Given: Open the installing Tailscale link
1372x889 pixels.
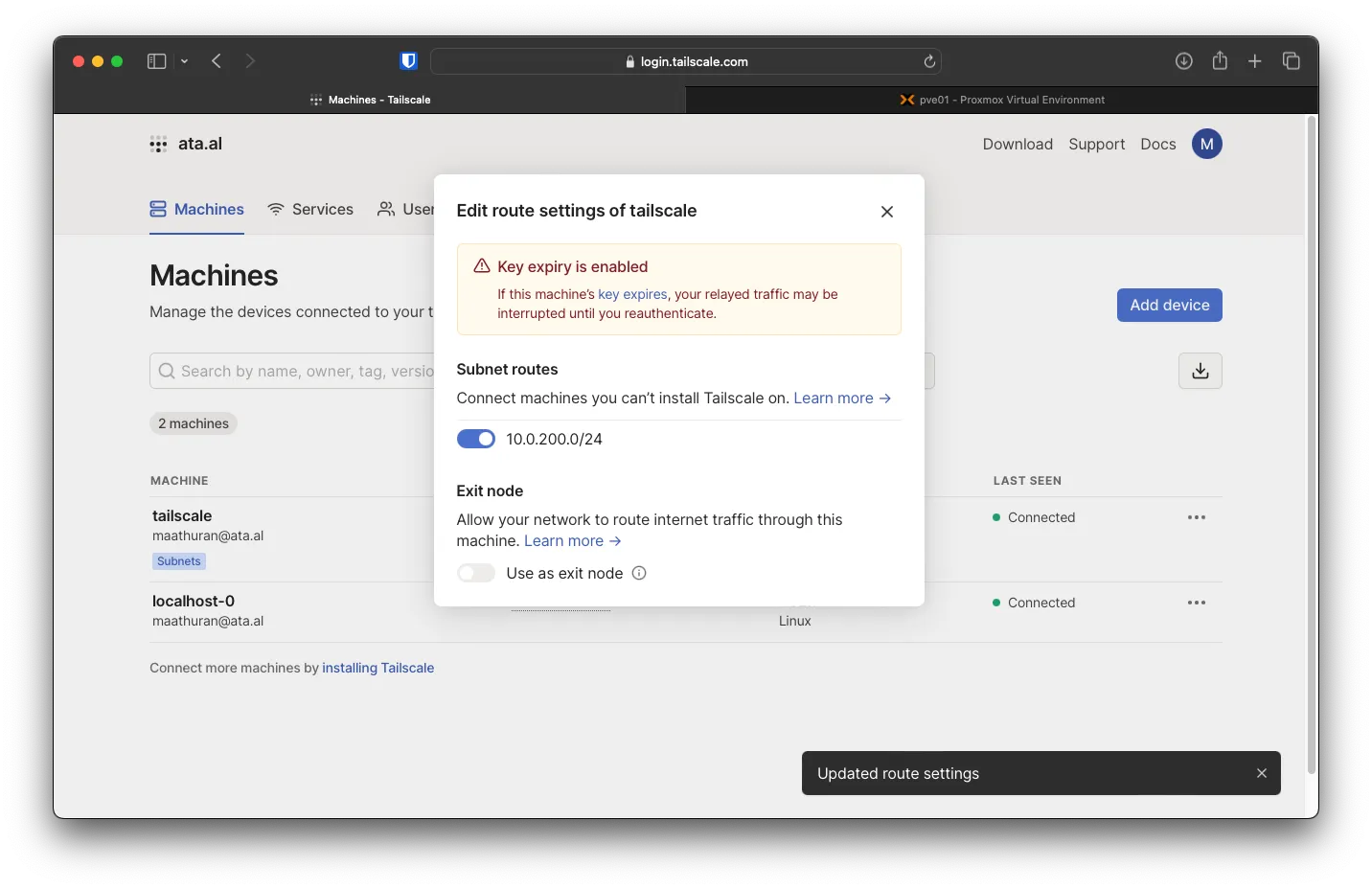Looking at the screenshot, I should coord(377,668).
